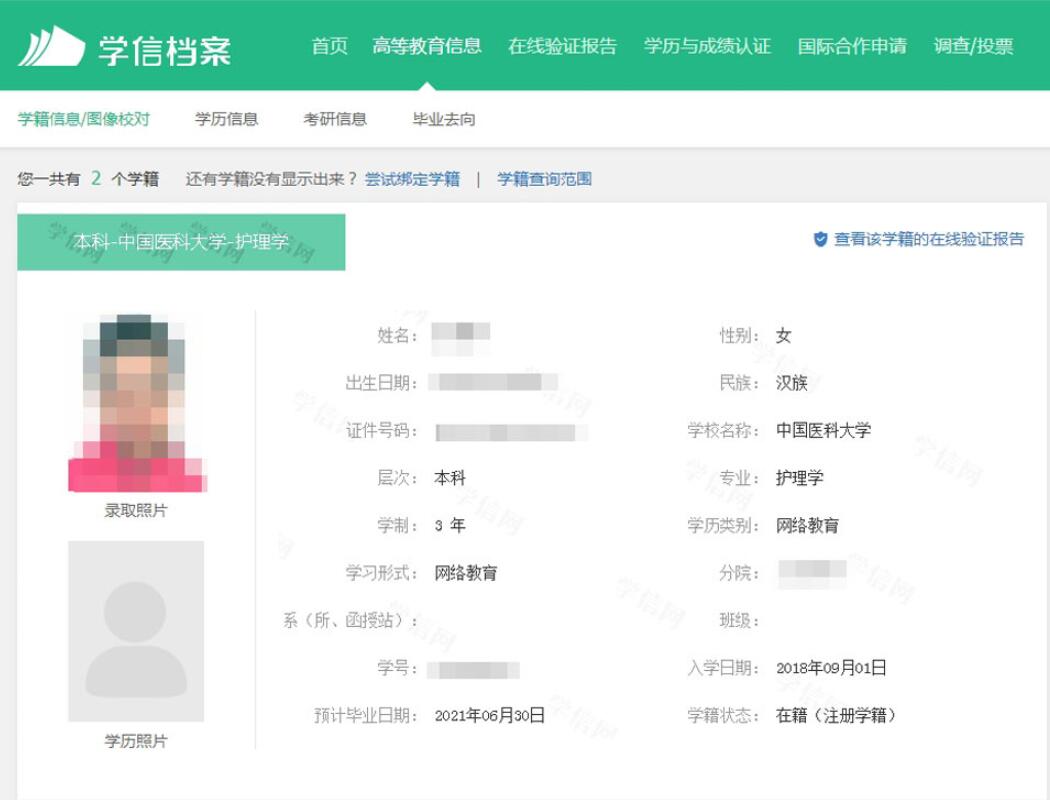
Task: Click the 录取照片 thumbnail image
Action: (x=138, y=400)
